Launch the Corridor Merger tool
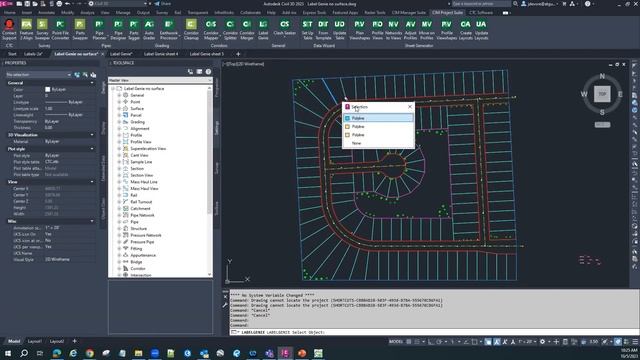Image resolution: width=640 pixels, height=360 pixels. [x=247, y=29]
